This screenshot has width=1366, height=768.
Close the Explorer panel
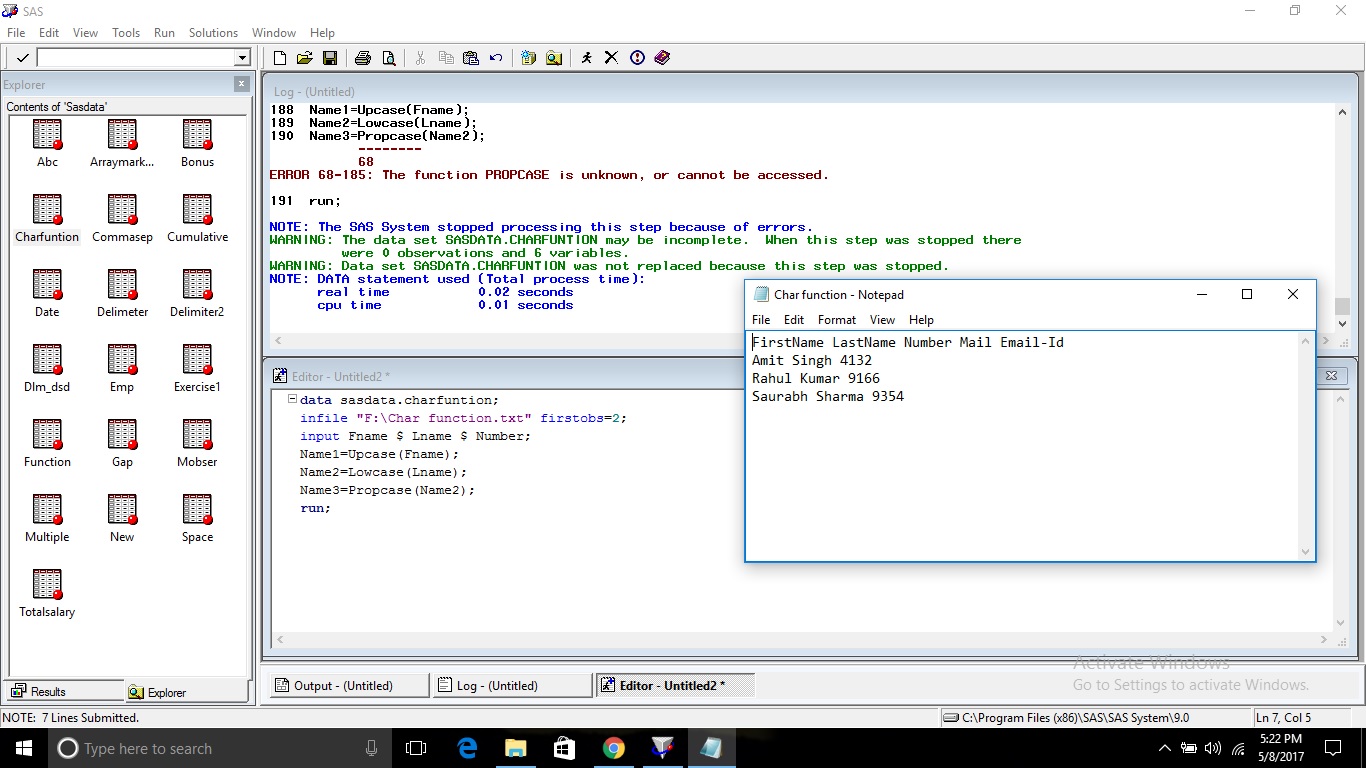click(241, 84)
